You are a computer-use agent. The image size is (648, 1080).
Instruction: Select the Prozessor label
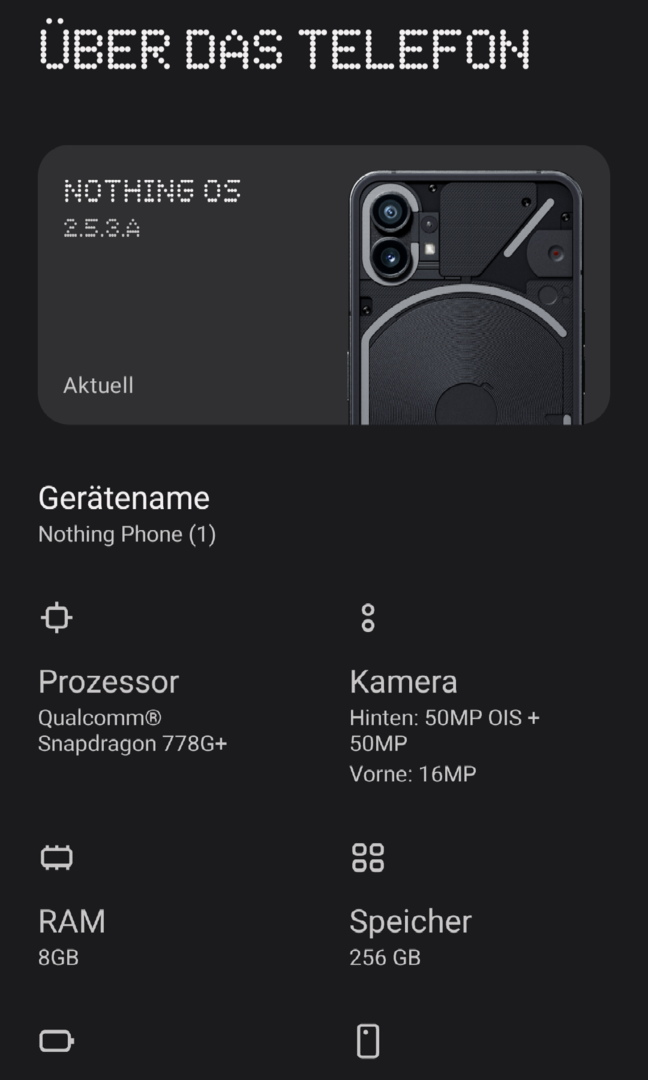(x=108, y=682)
